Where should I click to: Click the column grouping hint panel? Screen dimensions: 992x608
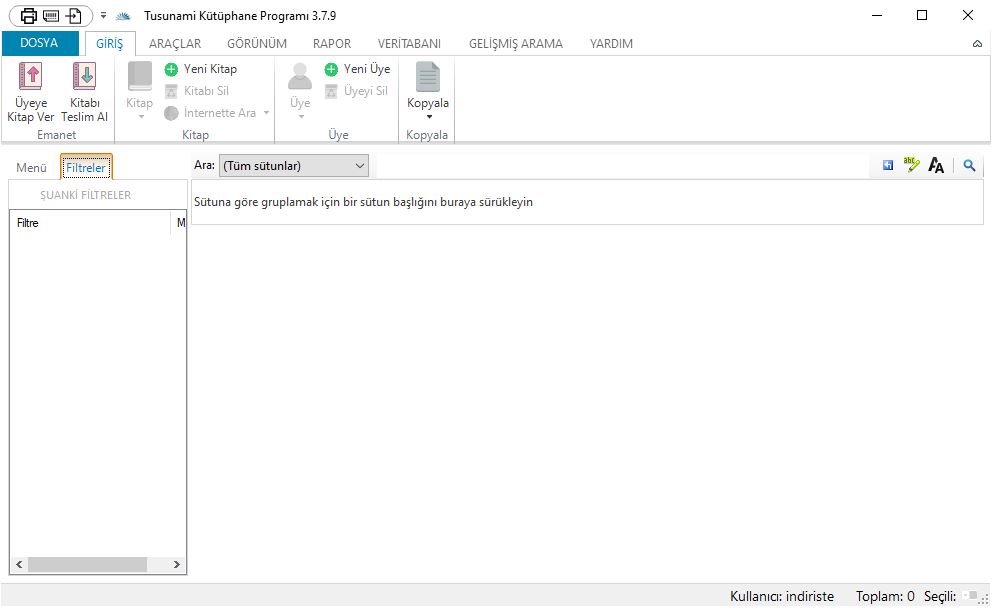tap(587, 202)
